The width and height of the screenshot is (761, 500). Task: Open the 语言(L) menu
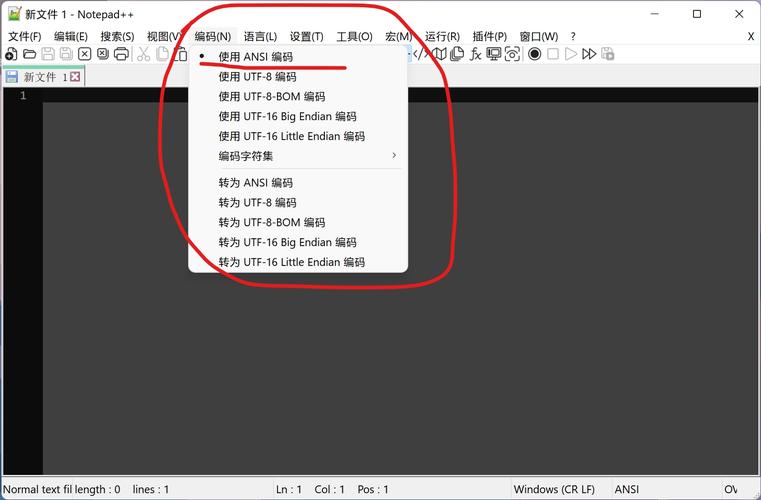[x=260, y=36]
